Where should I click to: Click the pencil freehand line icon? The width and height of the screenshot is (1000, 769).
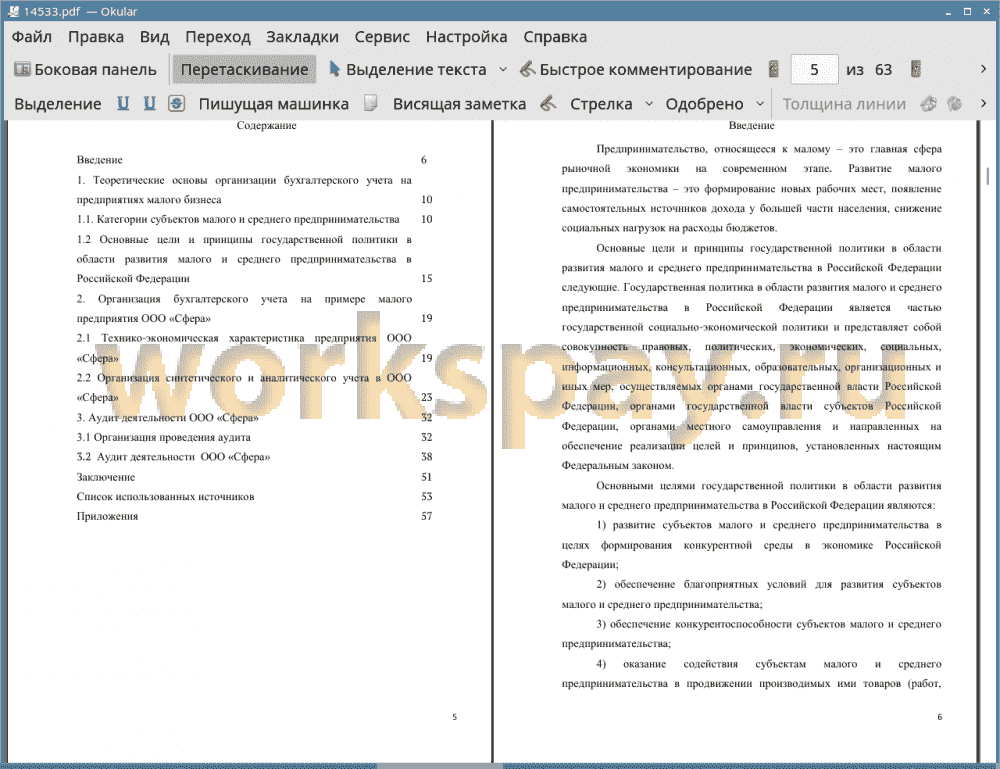(x=548, y=103)
